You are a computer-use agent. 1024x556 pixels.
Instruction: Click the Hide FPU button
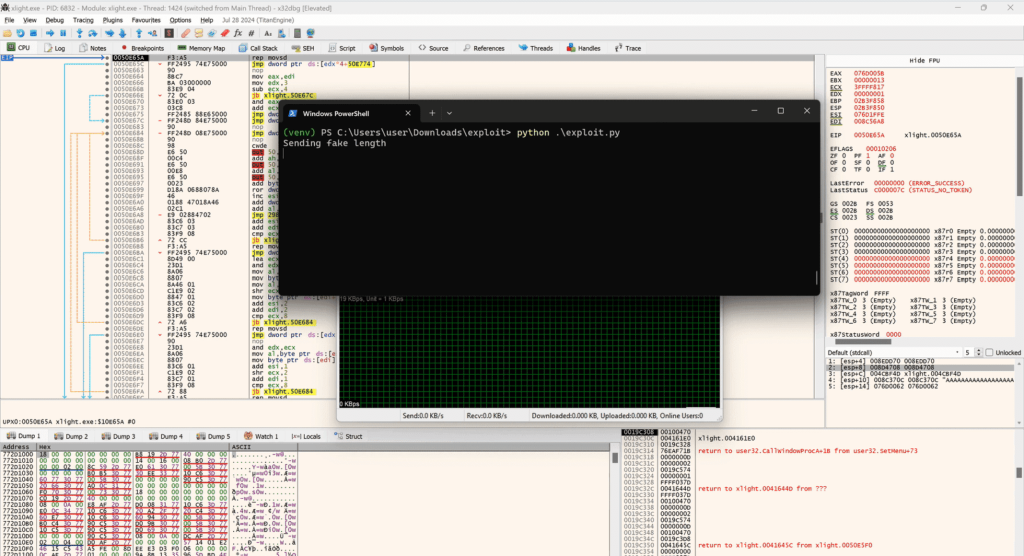pyautogui.click(x=924, y=61)
